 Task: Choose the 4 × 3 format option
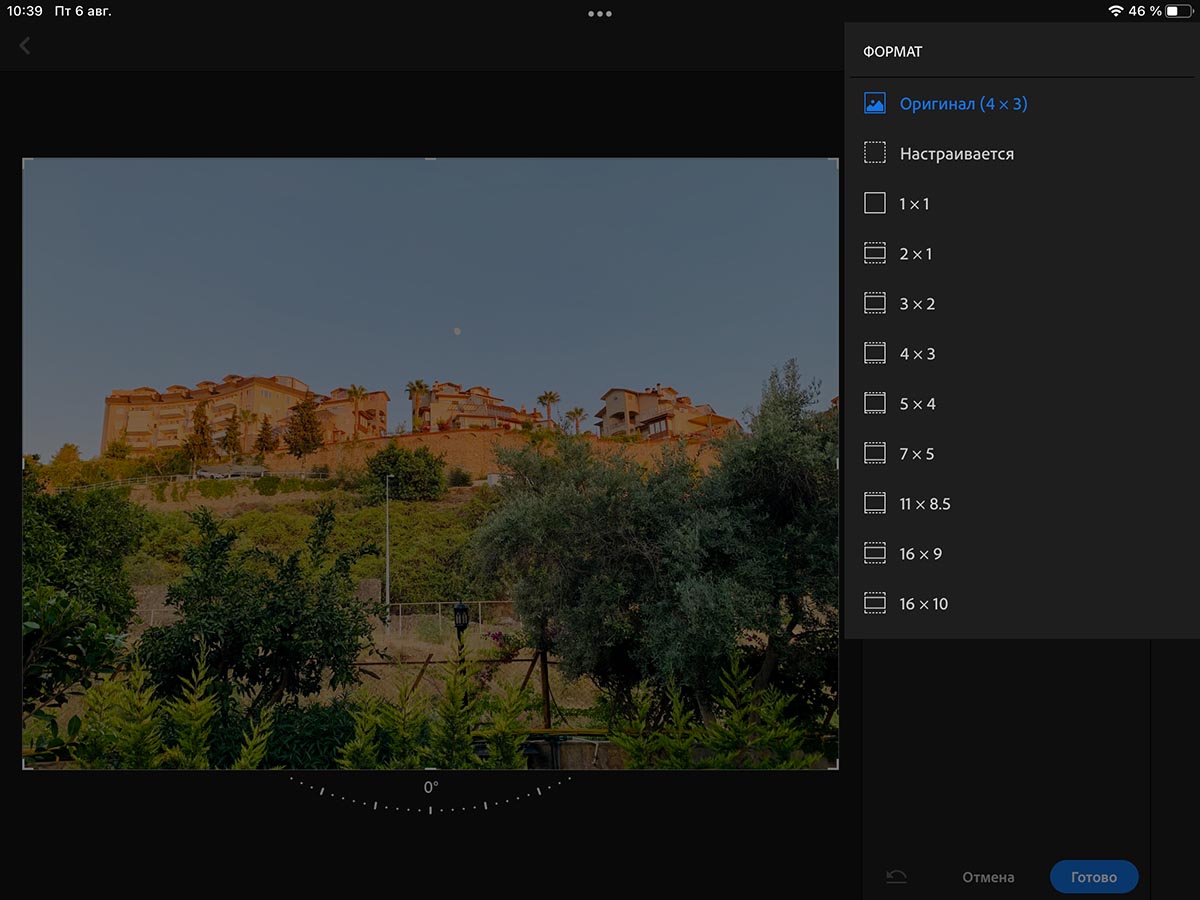(917, 354)
